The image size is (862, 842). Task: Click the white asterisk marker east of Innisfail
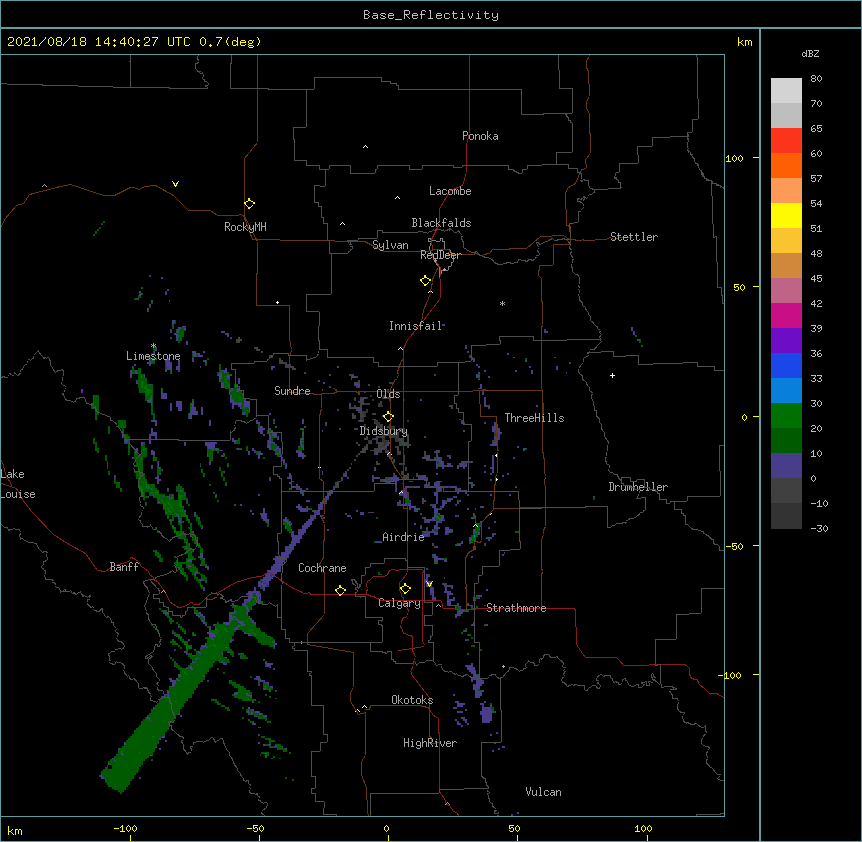coord(502,303)
